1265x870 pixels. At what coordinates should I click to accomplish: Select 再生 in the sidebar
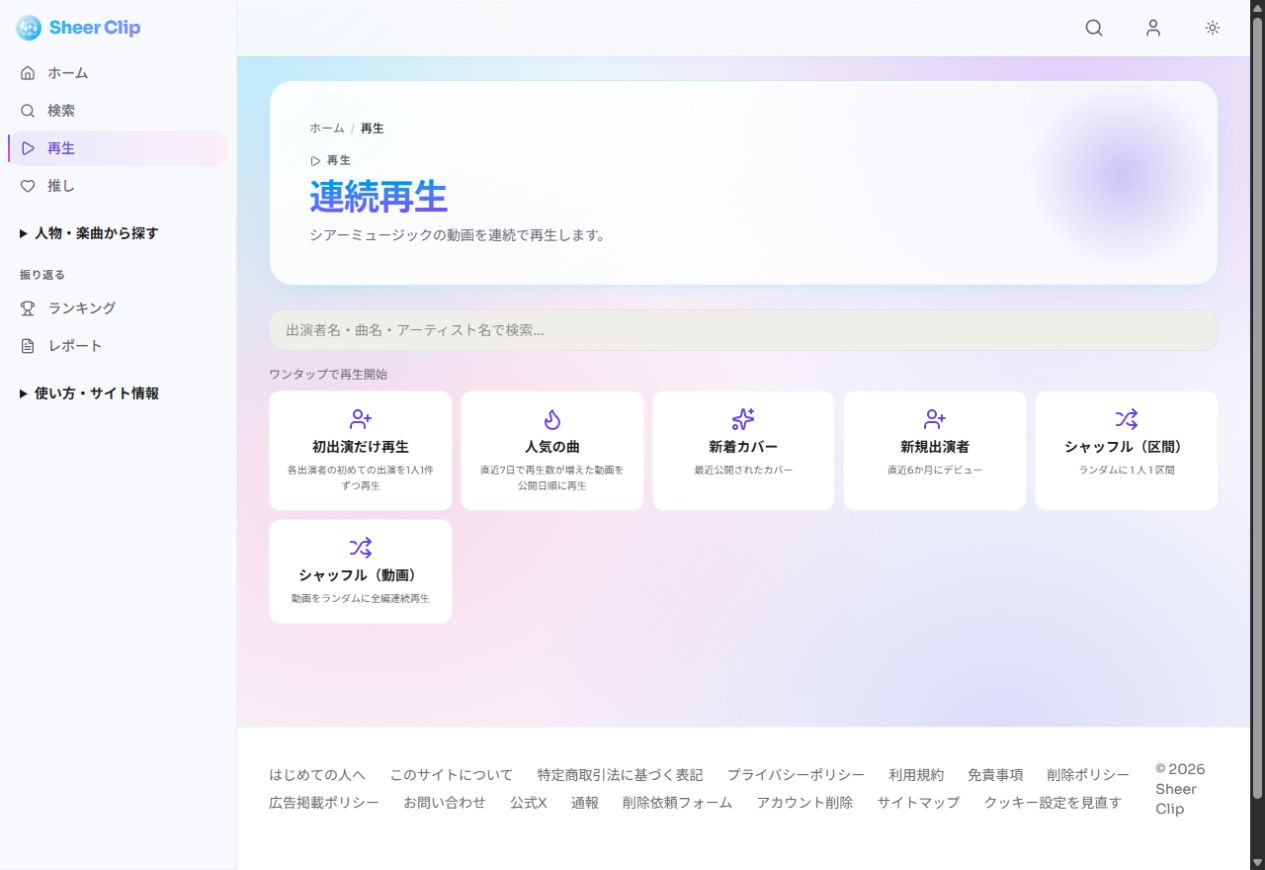coord(118,148)
